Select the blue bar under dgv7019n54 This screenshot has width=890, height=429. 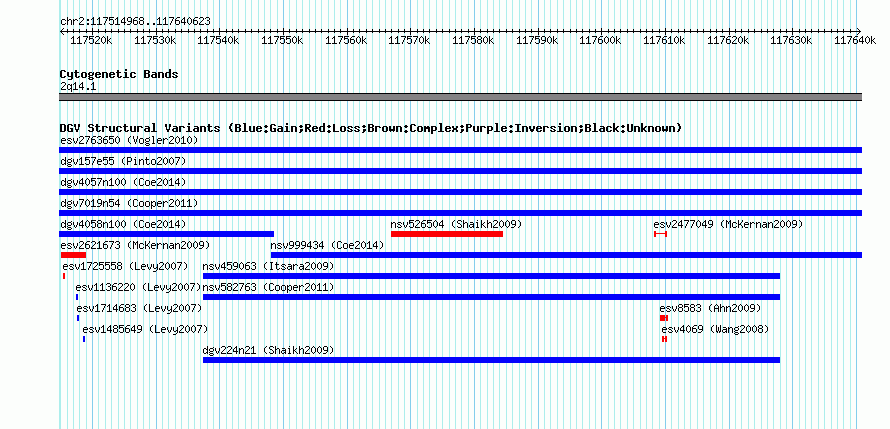(460, 213)
